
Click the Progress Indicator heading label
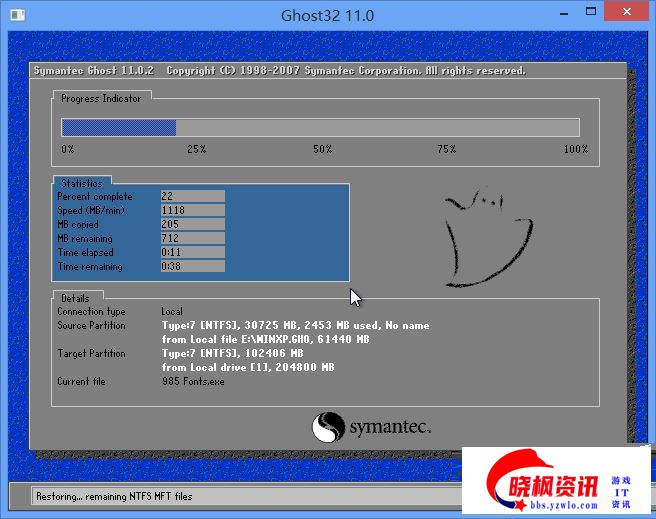(x=101, y=98)
